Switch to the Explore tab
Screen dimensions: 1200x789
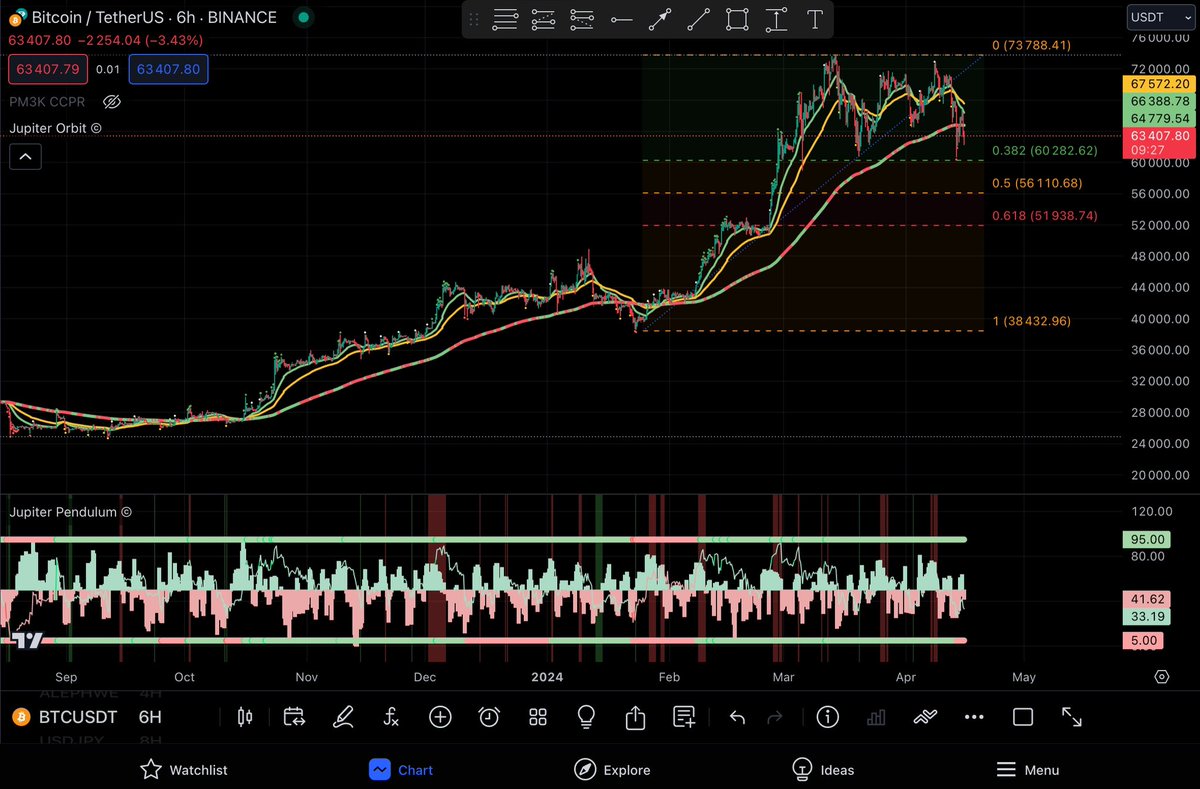[612, 769]
